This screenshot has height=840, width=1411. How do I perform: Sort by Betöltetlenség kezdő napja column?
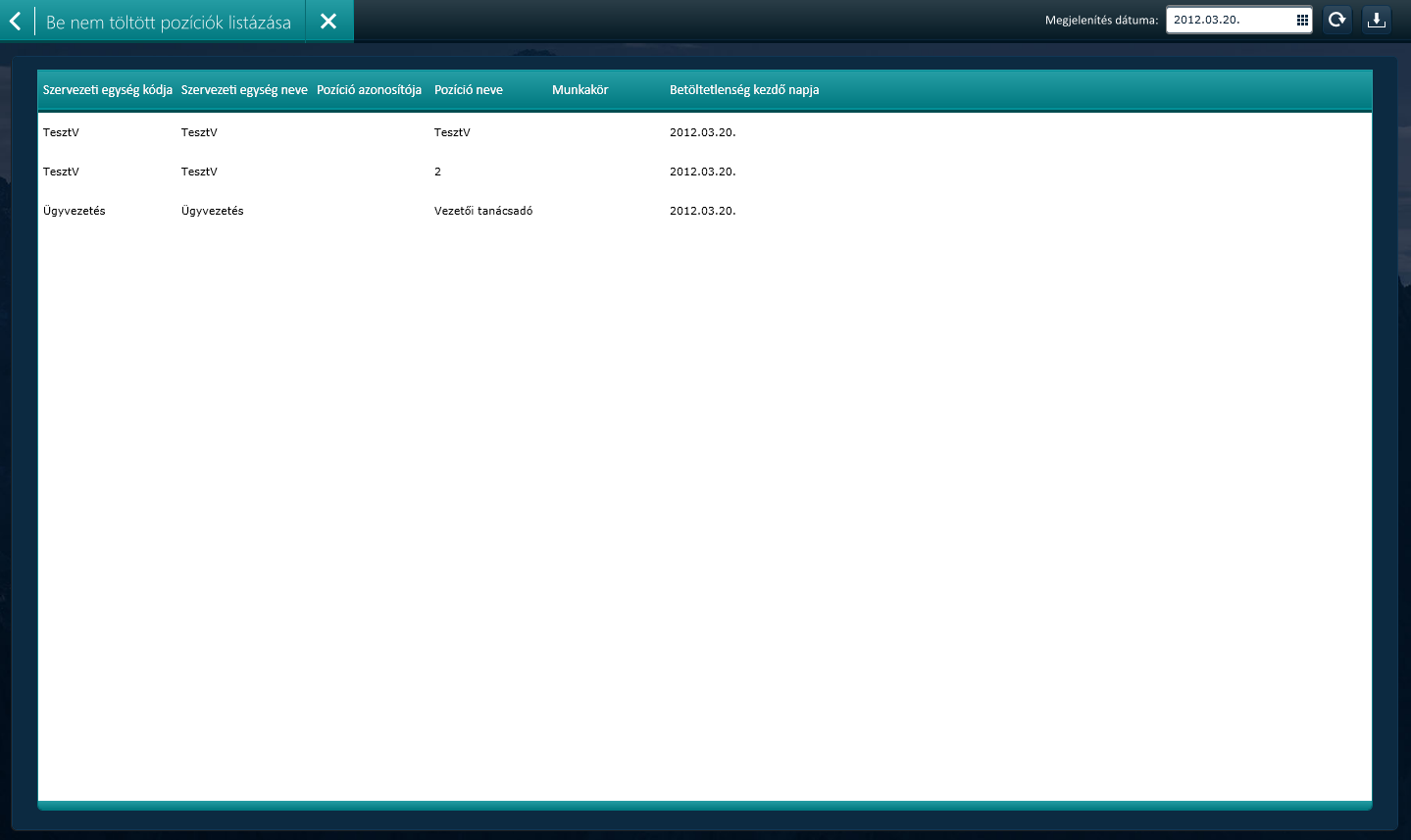tap(744, 90)
